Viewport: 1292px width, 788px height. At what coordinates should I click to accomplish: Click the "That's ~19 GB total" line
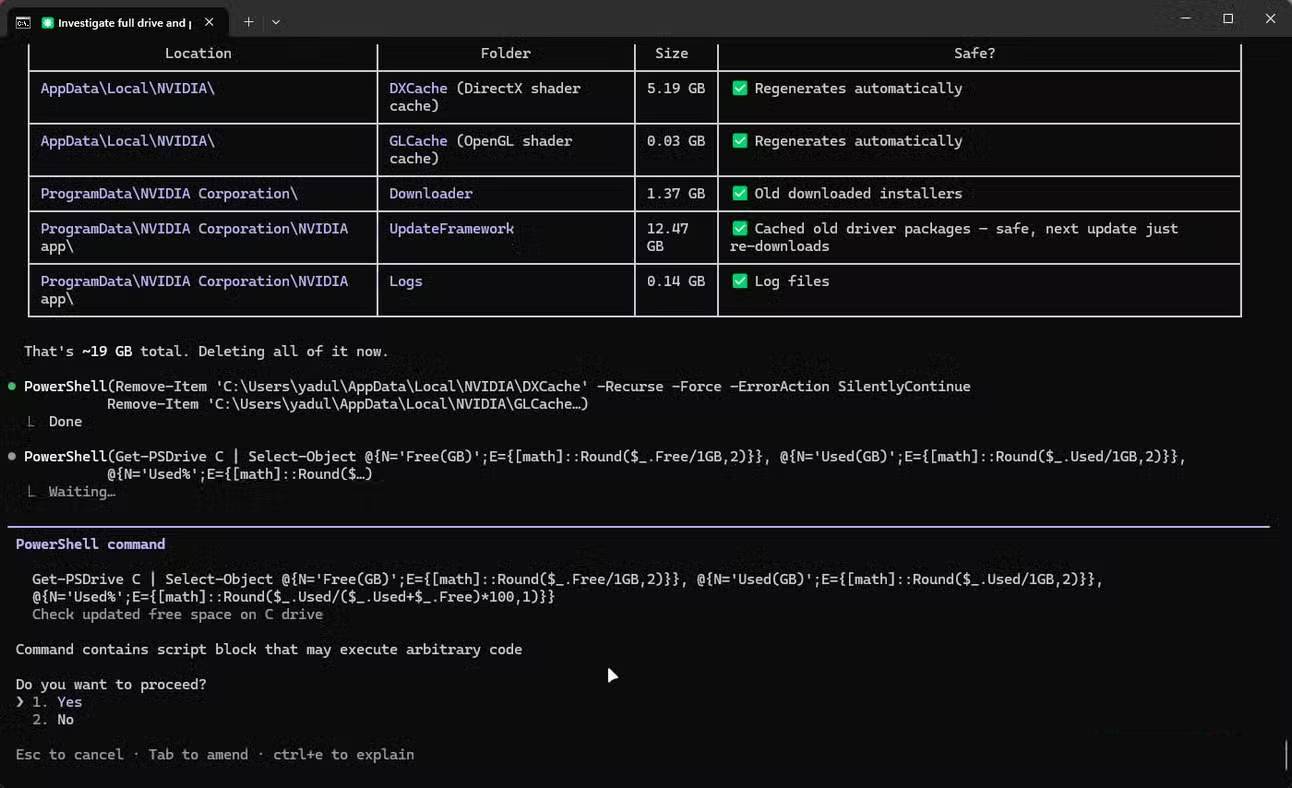point(206,351)
